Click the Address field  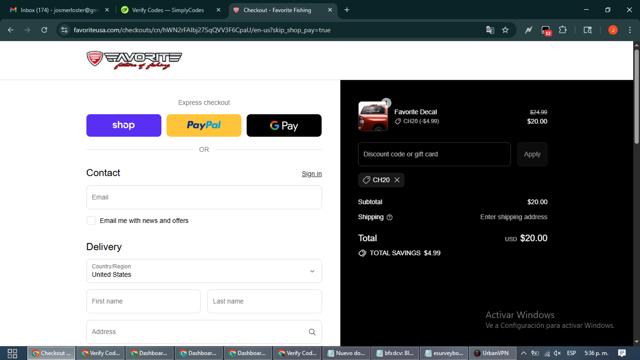coord(204,332)
